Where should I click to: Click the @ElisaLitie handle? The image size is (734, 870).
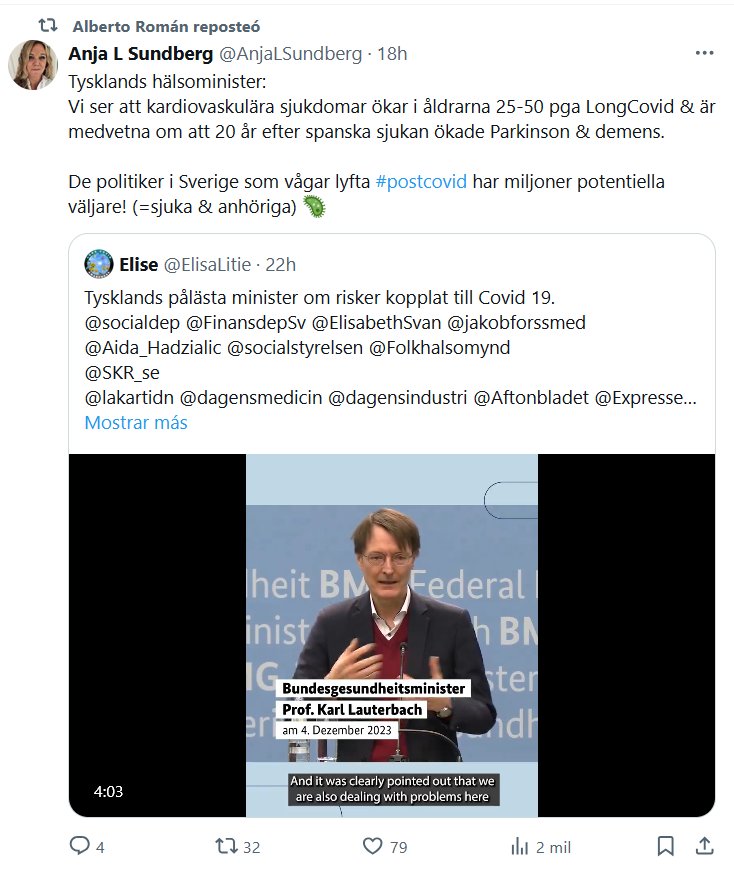(207, 265)
